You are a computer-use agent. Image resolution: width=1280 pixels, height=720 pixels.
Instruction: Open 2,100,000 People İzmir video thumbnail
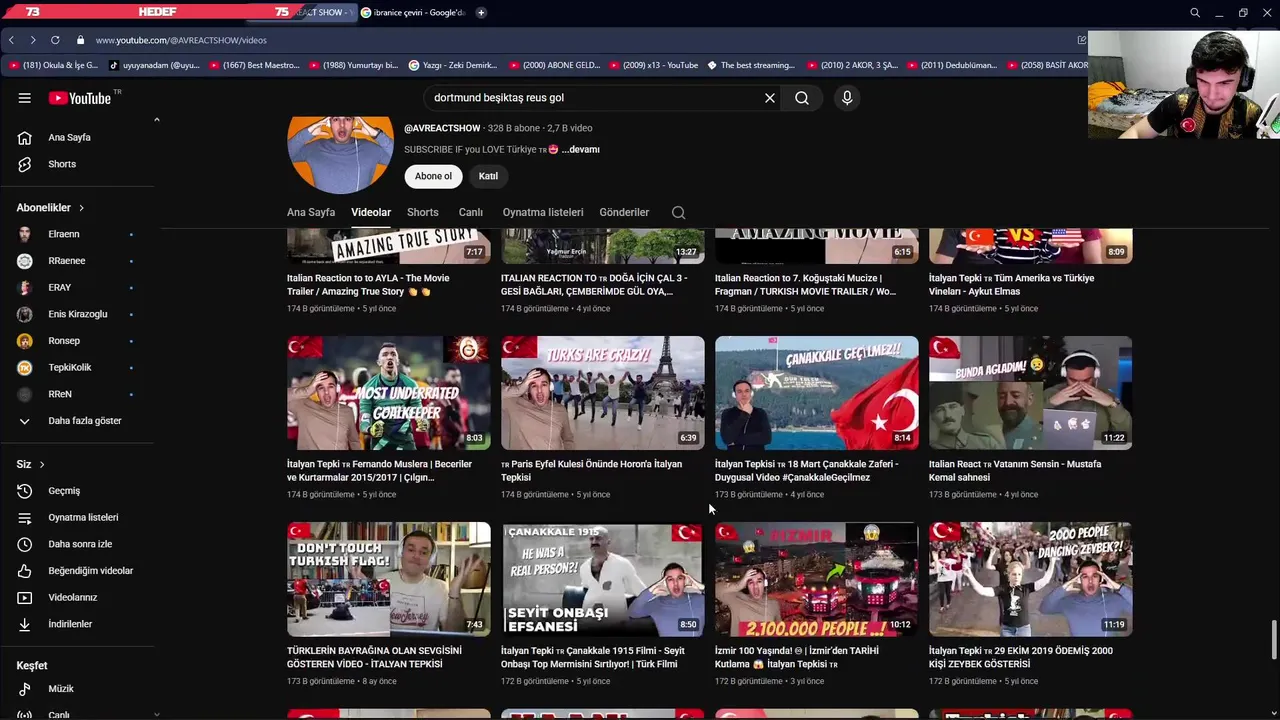(817, 579)
